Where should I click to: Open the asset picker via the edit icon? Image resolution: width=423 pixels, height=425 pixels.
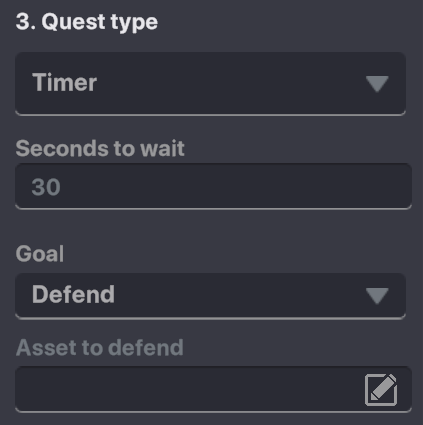[381, 390]
